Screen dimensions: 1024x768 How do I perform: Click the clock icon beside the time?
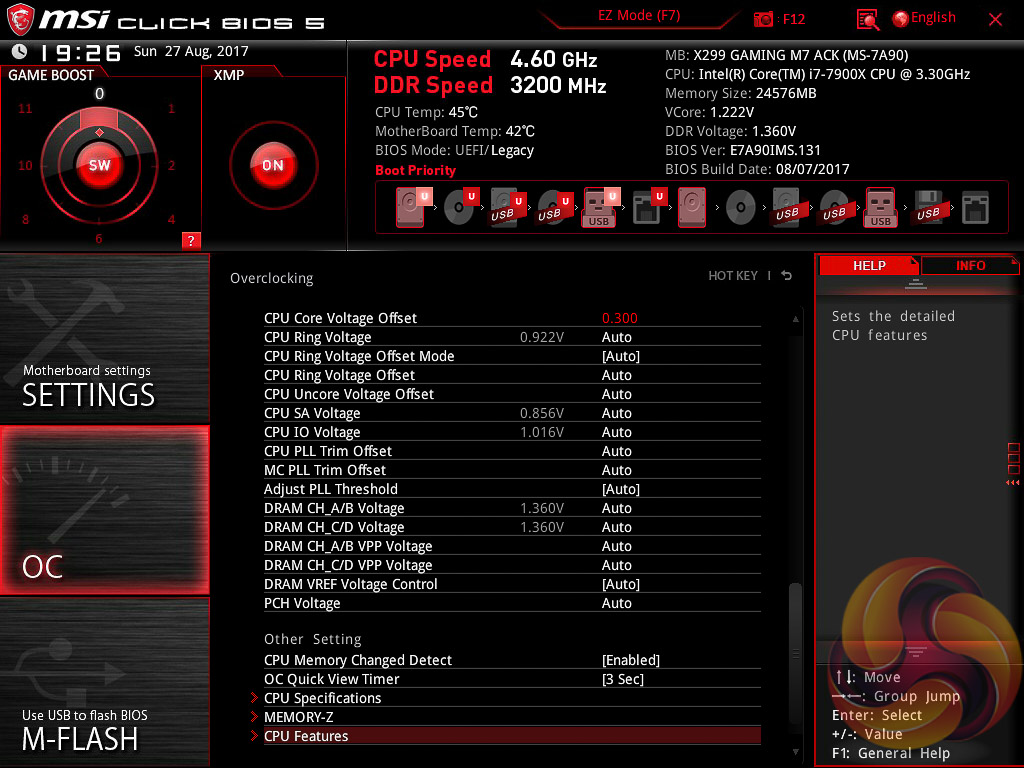pos(20,51)
